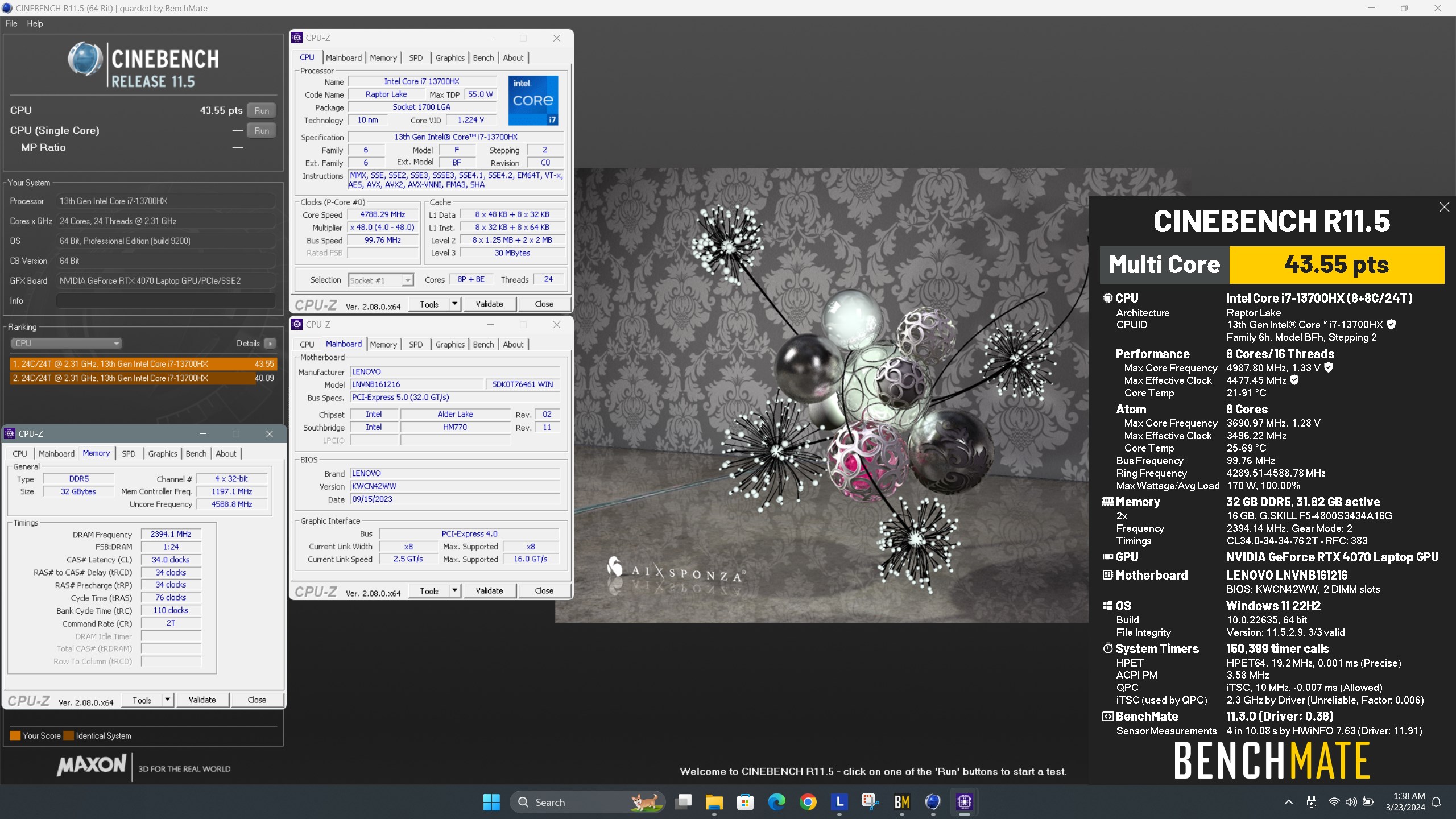This screenshot has width=1456, height=819.
Task: Click power plug tray icon
Action: tap(1312, 802)
